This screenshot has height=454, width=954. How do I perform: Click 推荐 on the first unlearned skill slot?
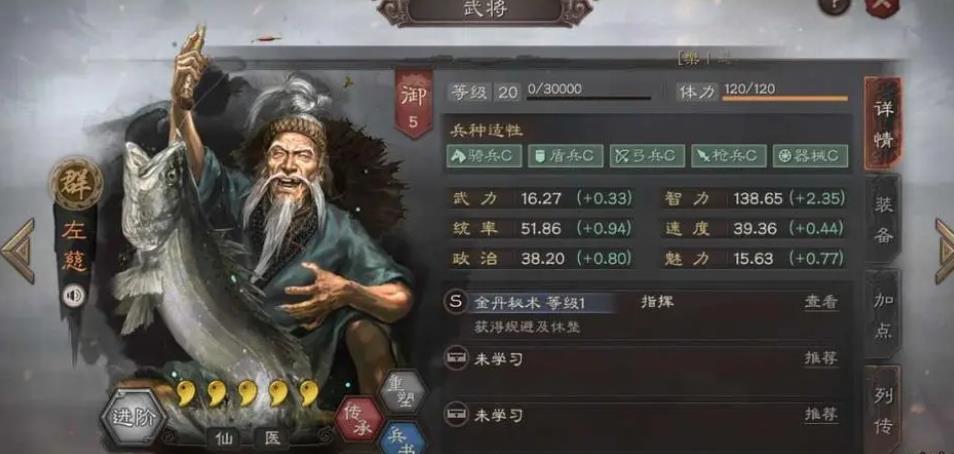click(x=821, y=358)
